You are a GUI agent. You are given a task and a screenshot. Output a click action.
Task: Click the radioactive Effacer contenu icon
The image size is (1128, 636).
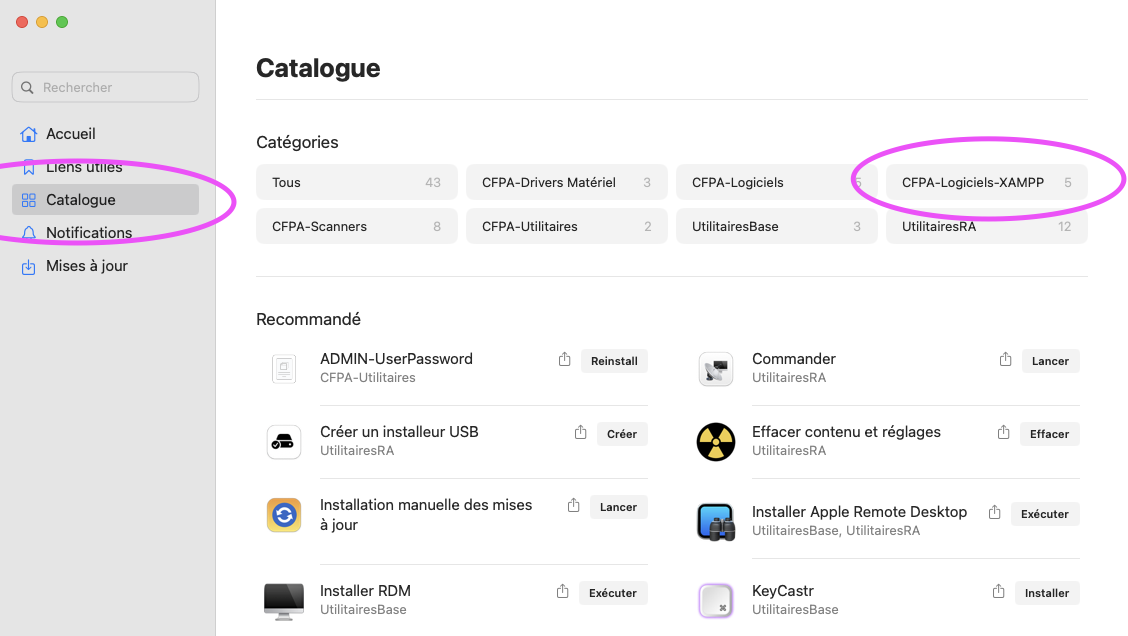coord(716,441)
